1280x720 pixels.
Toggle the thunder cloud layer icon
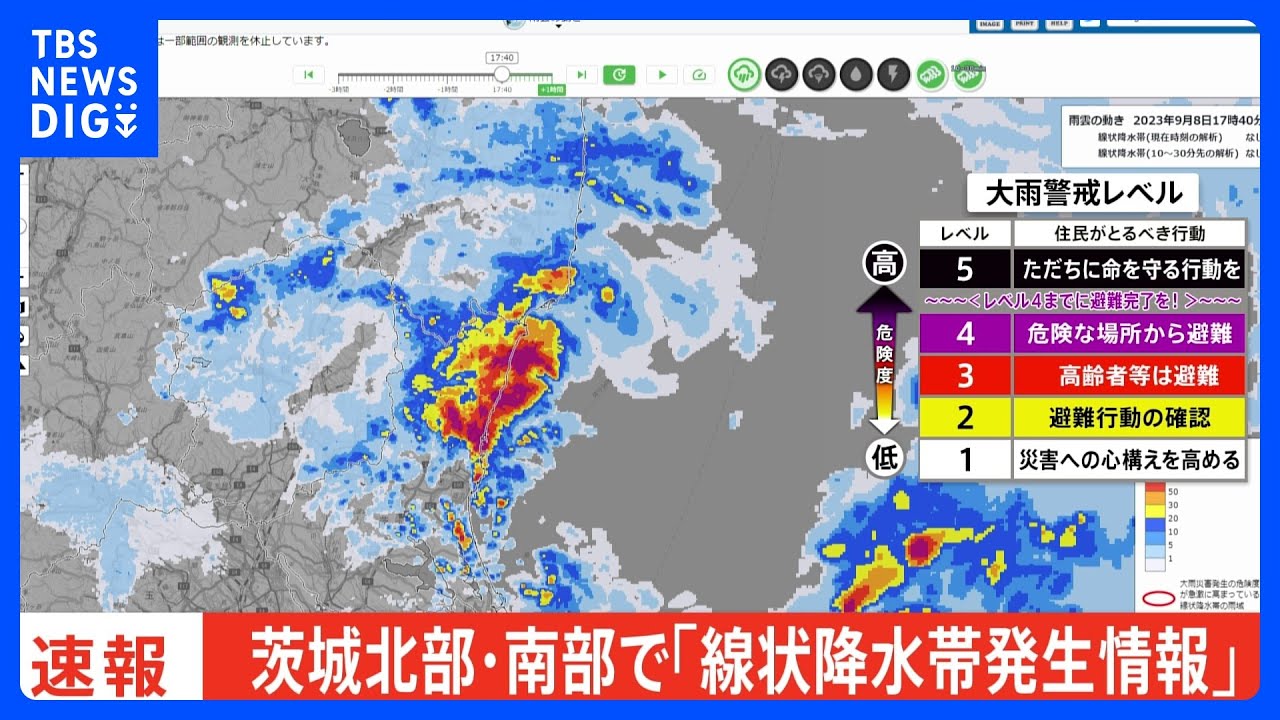pyautogui.click(x=819, y=74)
